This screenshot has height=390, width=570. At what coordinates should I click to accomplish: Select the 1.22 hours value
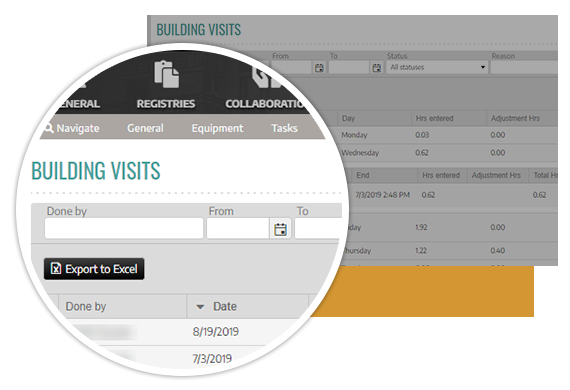point(421,250)
